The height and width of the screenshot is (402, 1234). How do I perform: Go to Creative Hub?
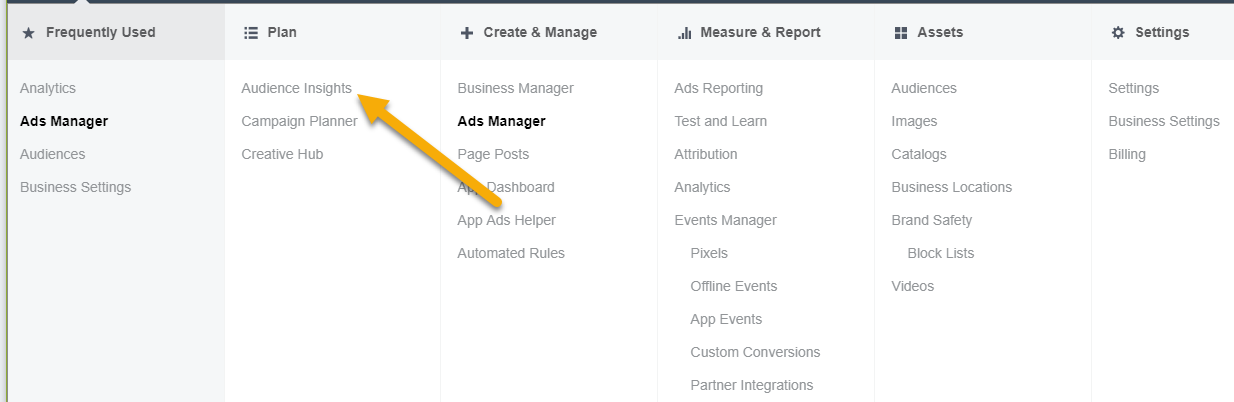click(282, 154)
